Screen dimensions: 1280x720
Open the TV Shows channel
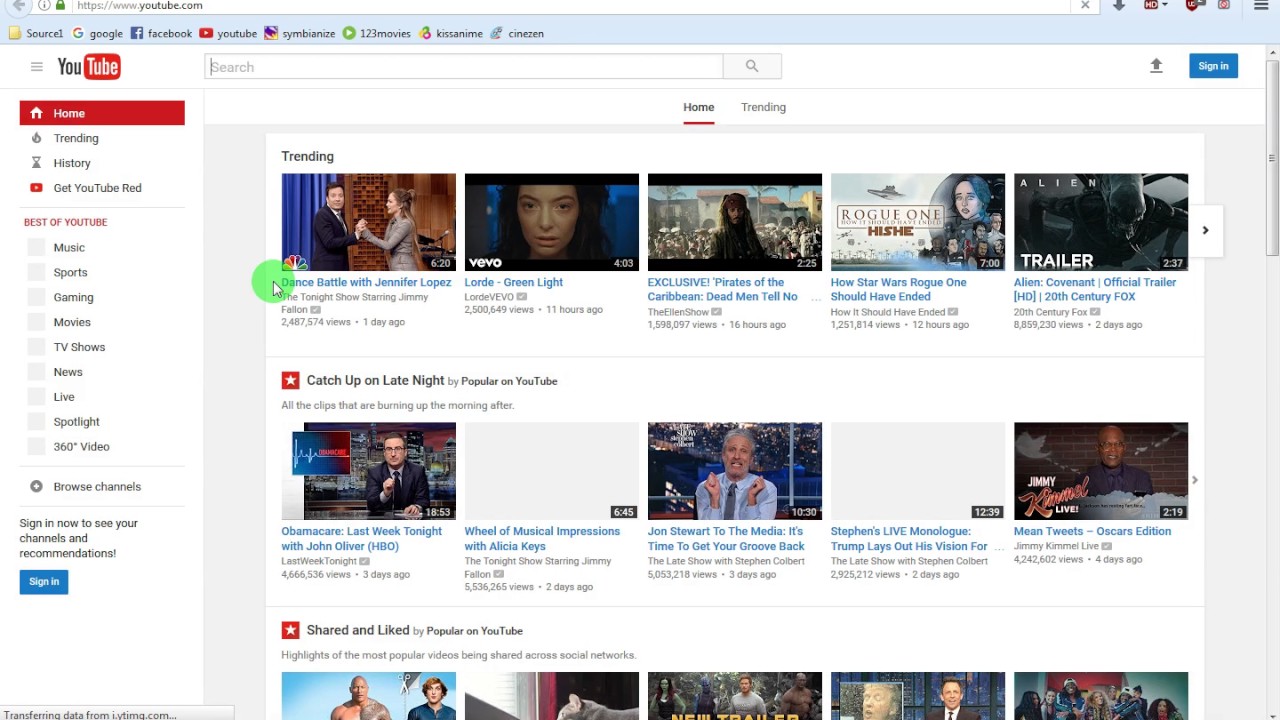(x=79, y=347)
